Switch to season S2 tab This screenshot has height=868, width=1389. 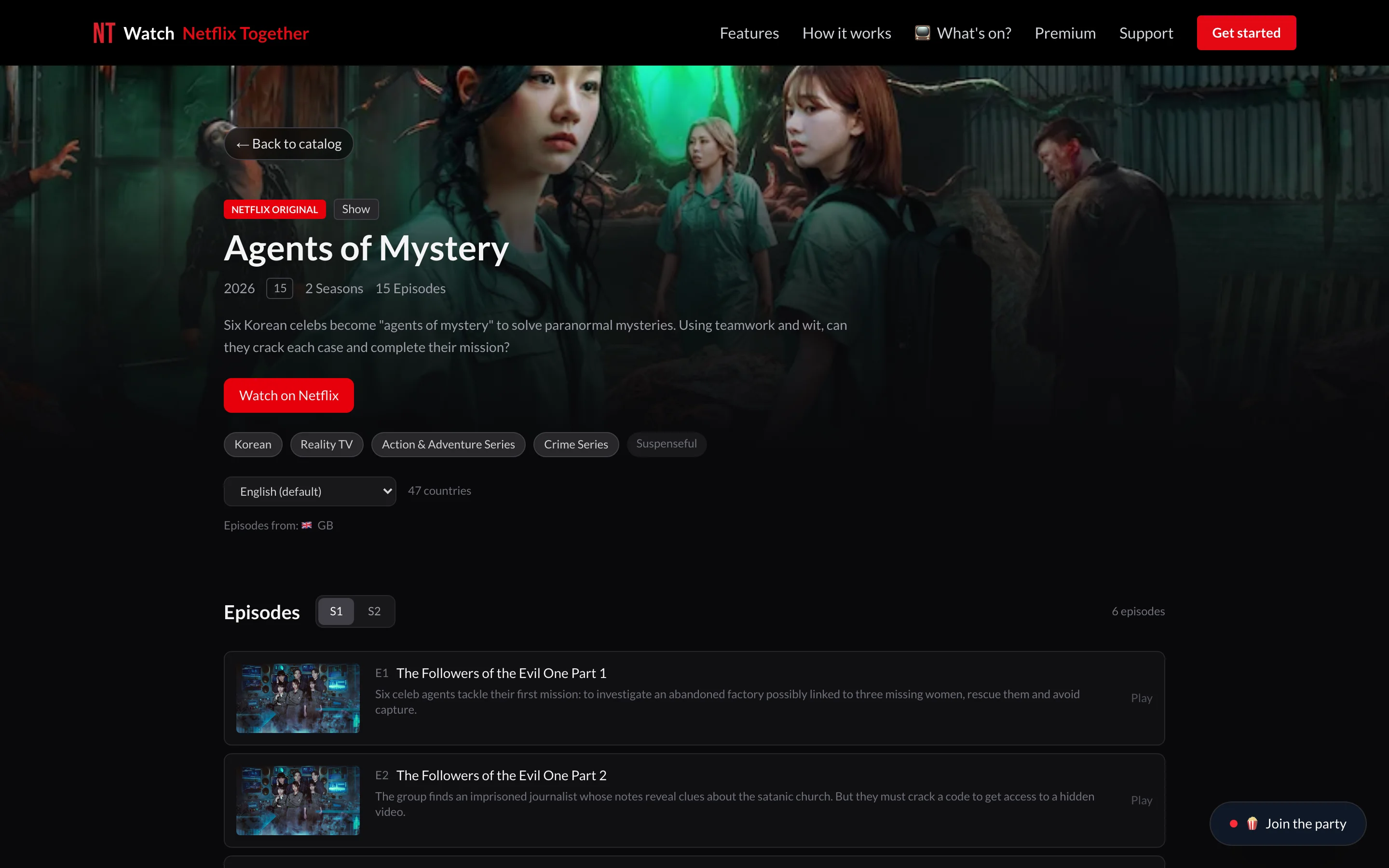[x=374, y=611]
